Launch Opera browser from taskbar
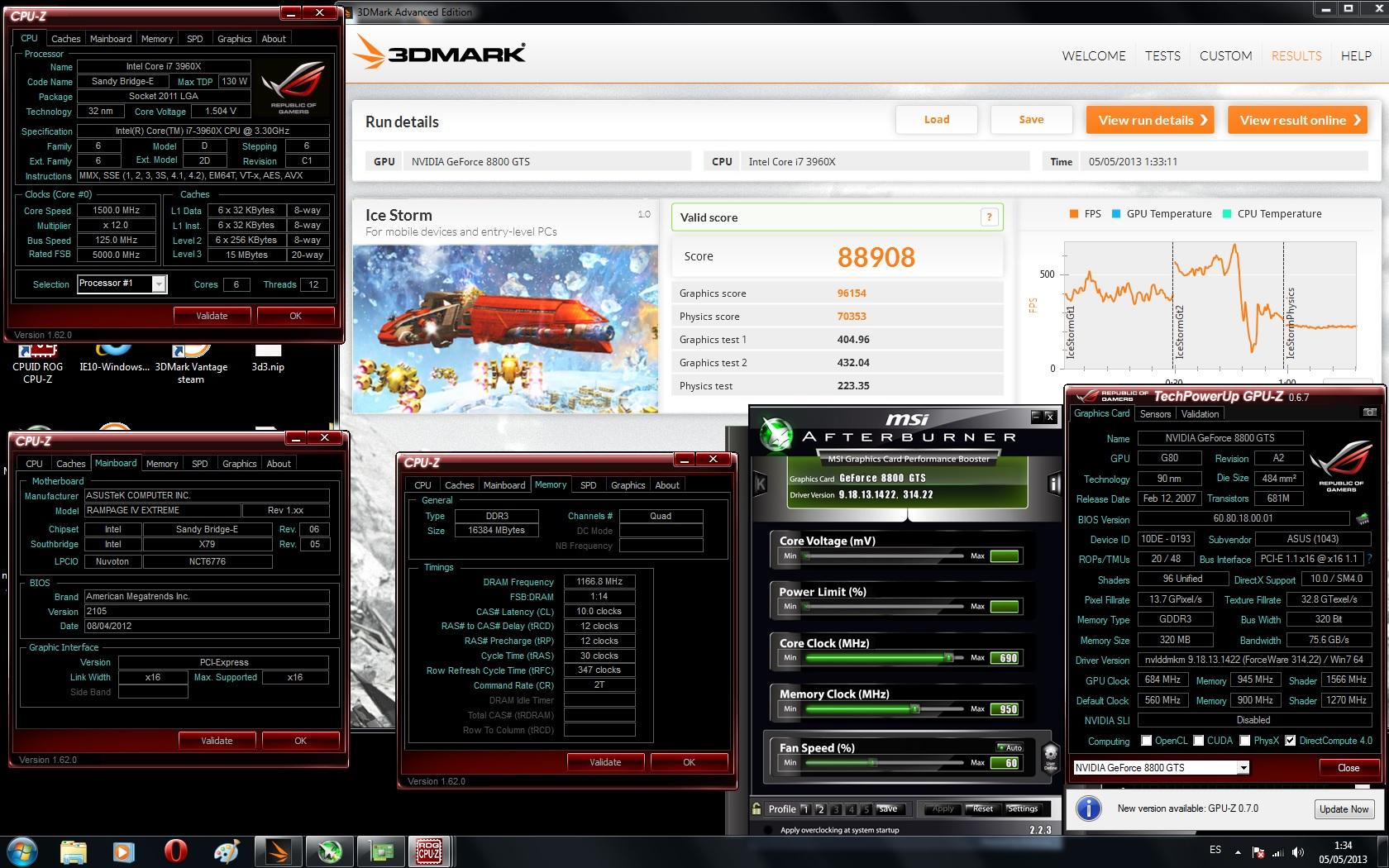The height and width of the screenshot is (868, 1389). [175, 851]
